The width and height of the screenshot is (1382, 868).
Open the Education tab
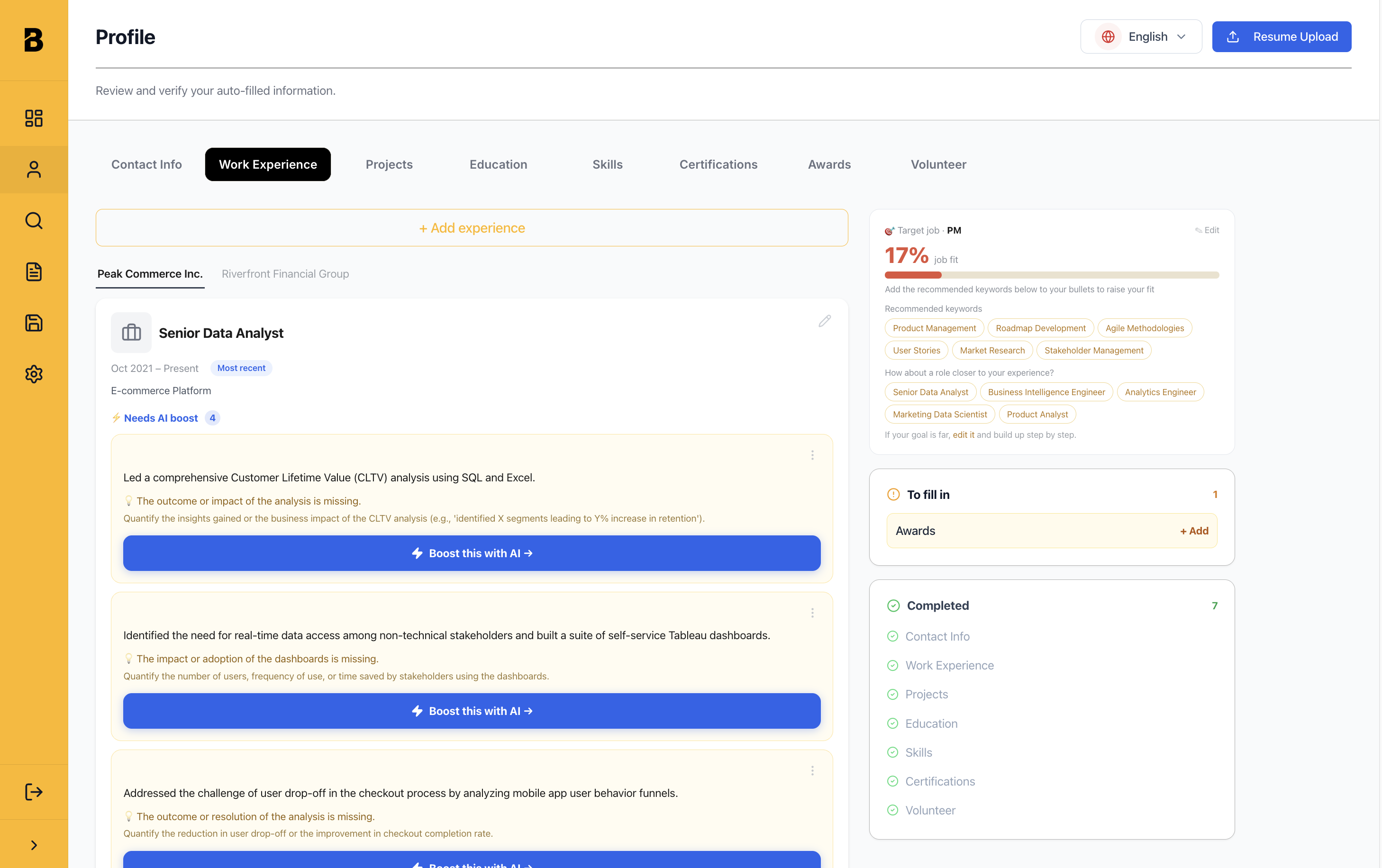(x=498, y=164)
